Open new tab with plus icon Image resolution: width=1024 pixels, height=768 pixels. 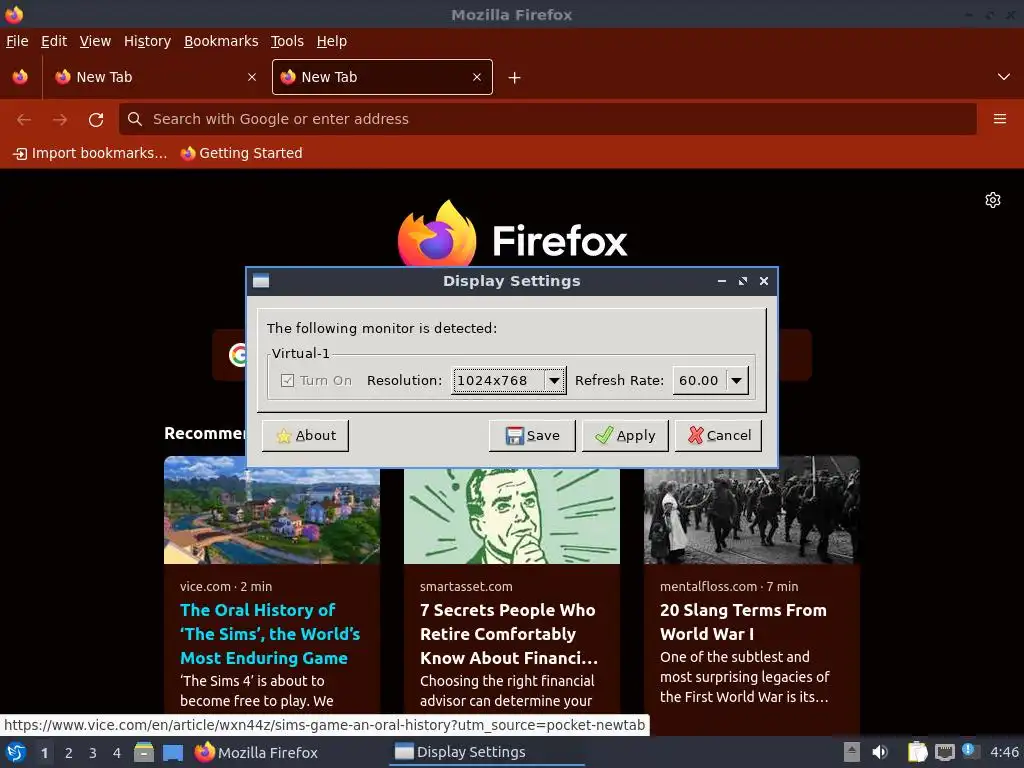click(515, 78)
